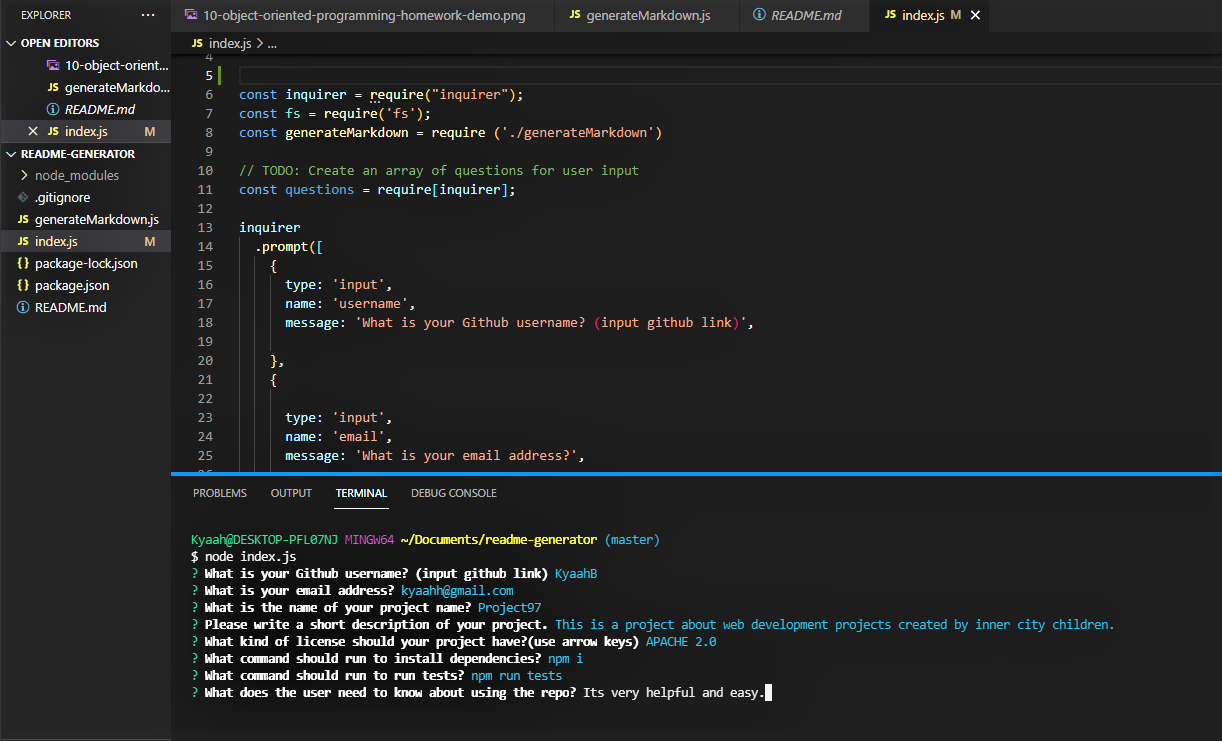
Task: Click the JS icon of generateMarkdown.js in tree
Action: [x=23, y=219]
